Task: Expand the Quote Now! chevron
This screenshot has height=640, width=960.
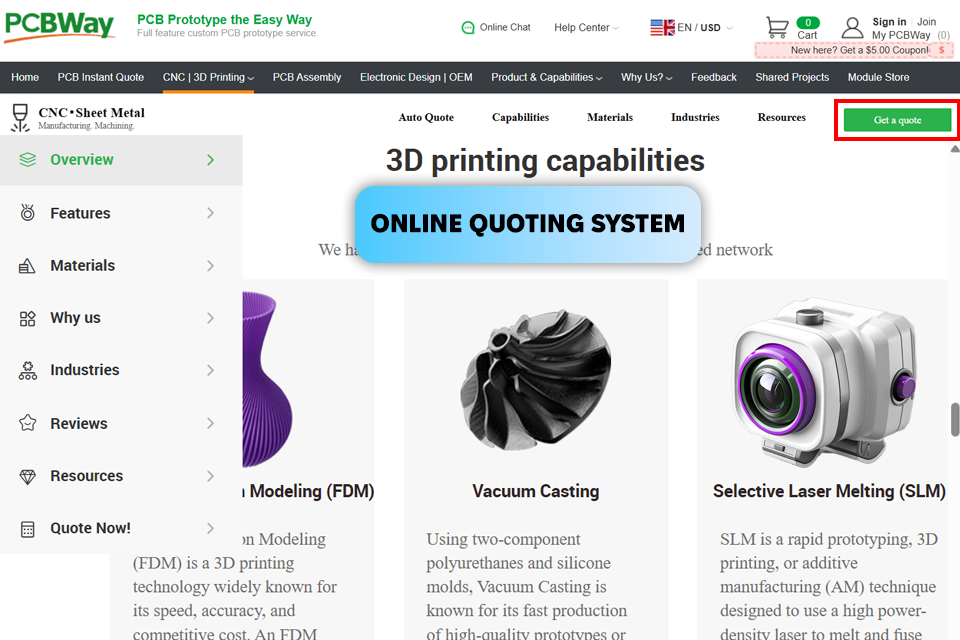Action: click(x=211, y=529)
